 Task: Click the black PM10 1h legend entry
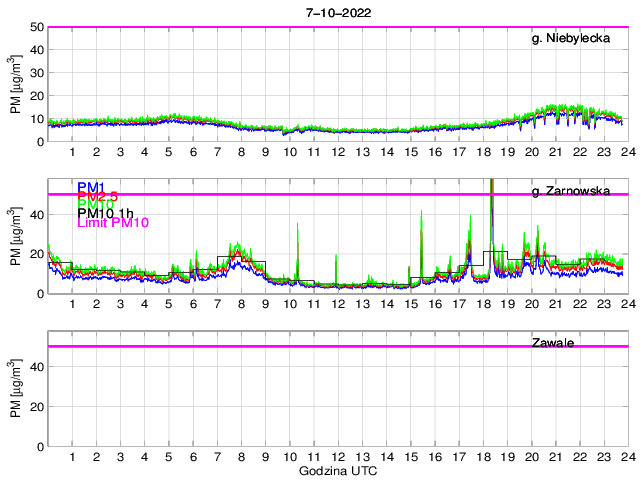(x=105, y=212)
